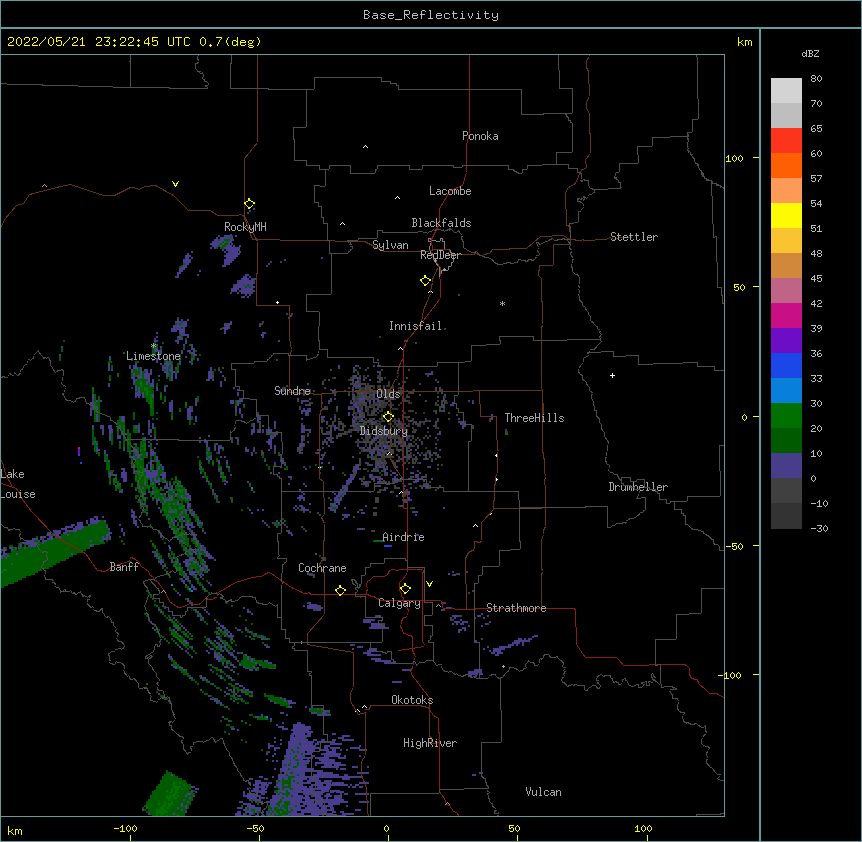Click the solid green radar band west of Banff
862x842 pixels.
coord(54,551)
